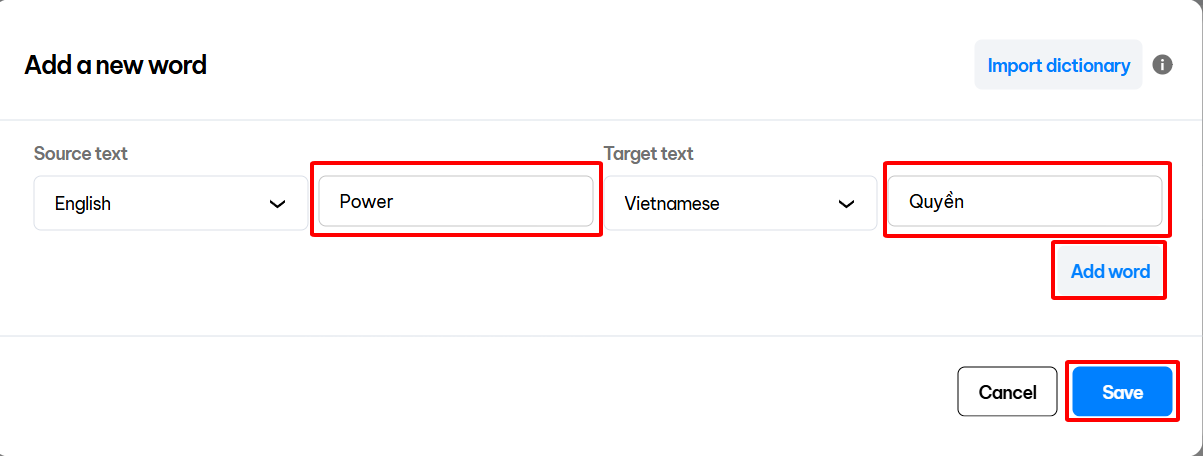Click the "Target text" label
The height and width of the screenshot is (456, 1203).
pos(649,153)
